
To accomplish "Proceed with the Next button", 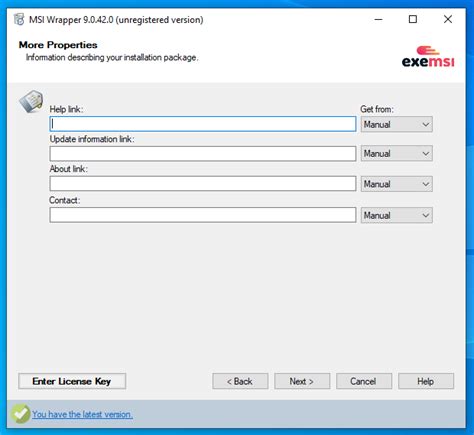I will pyautogui.click(x=302, y=381).
